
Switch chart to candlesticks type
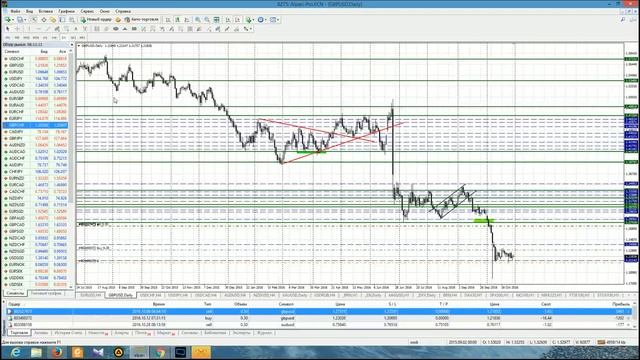pos(178,20)
